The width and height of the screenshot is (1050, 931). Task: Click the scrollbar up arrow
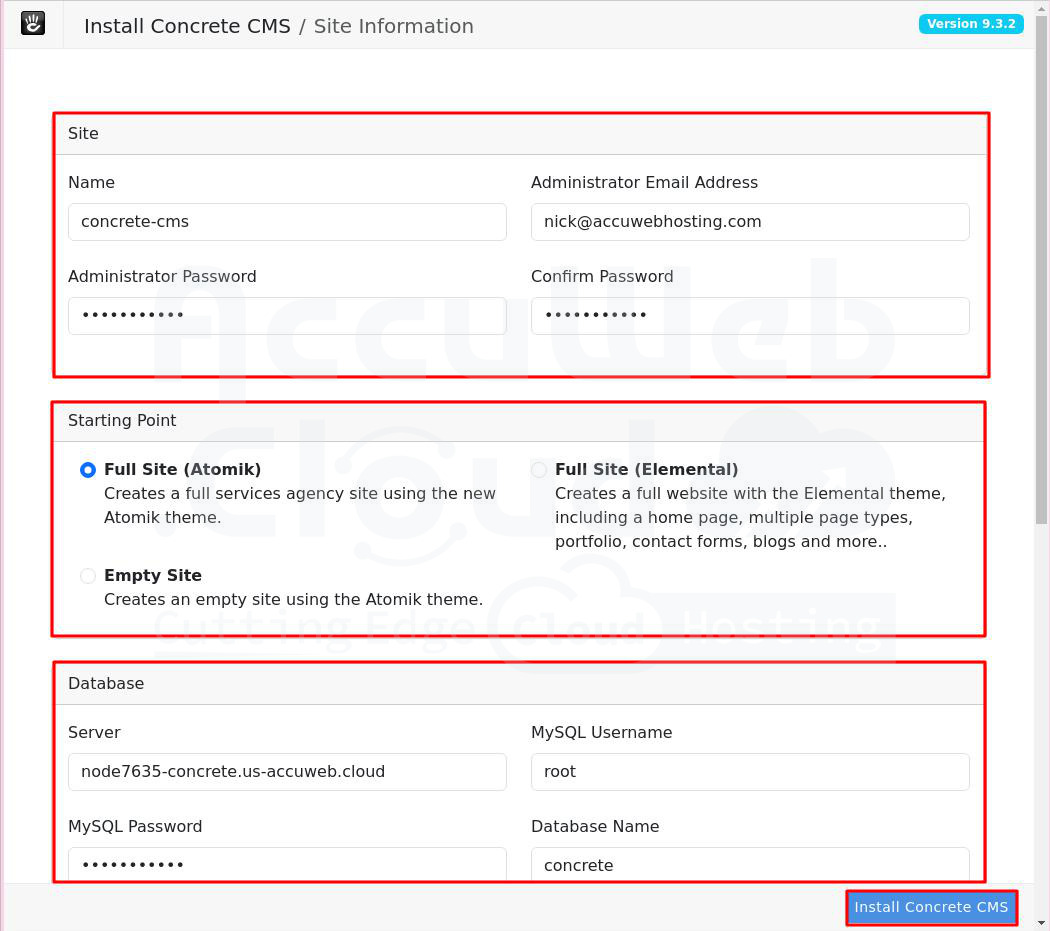pos(1042,8)
